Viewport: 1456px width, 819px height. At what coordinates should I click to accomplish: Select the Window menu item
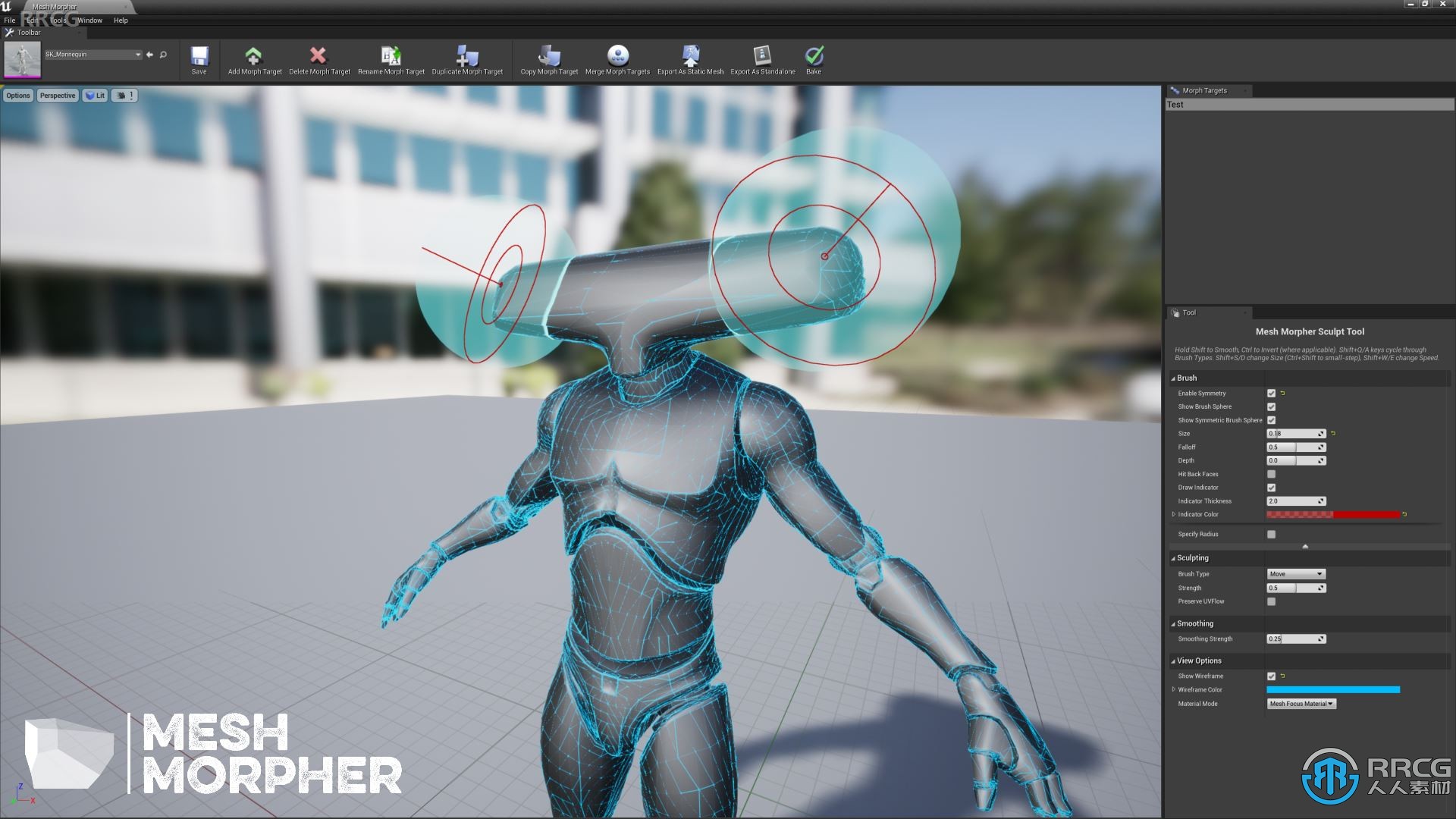[90, 20]
